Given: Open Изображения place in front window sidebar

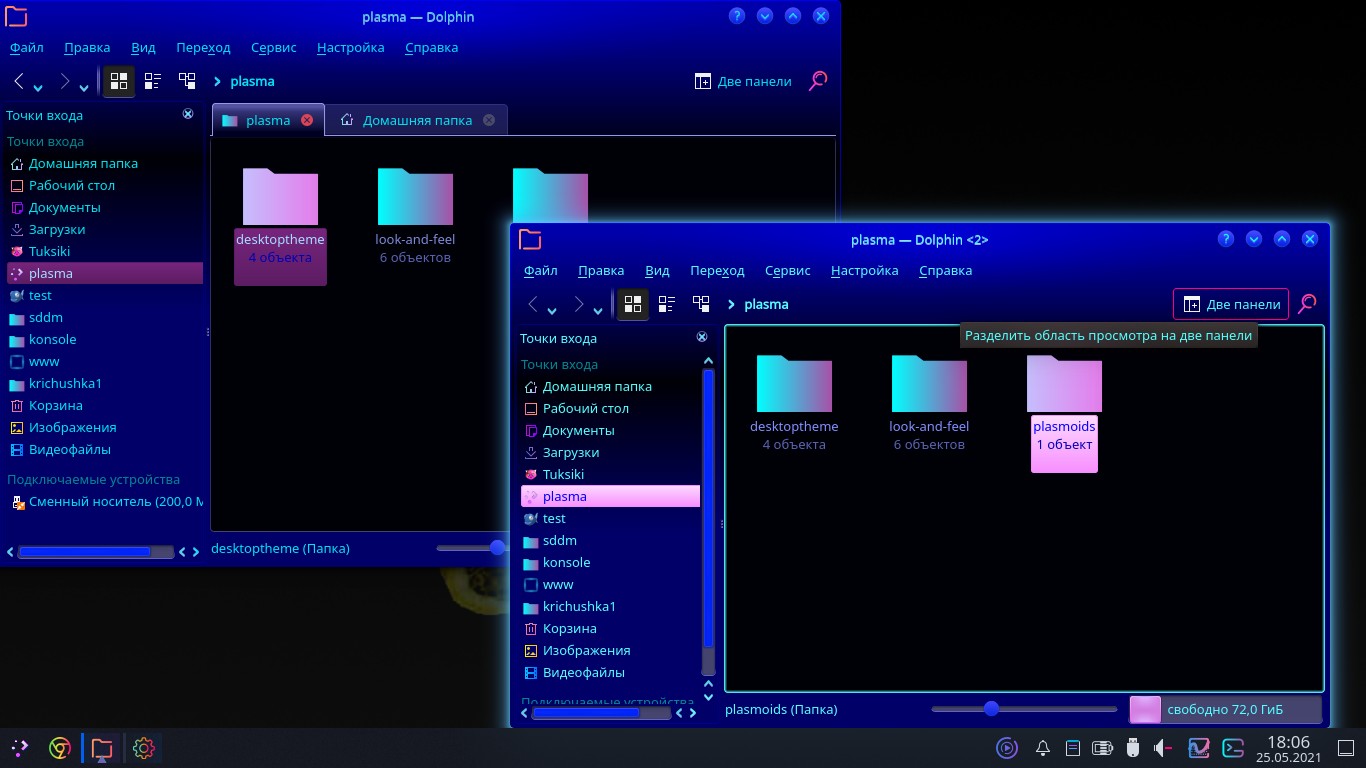Looking at the screenshot, I should (610, 650).
